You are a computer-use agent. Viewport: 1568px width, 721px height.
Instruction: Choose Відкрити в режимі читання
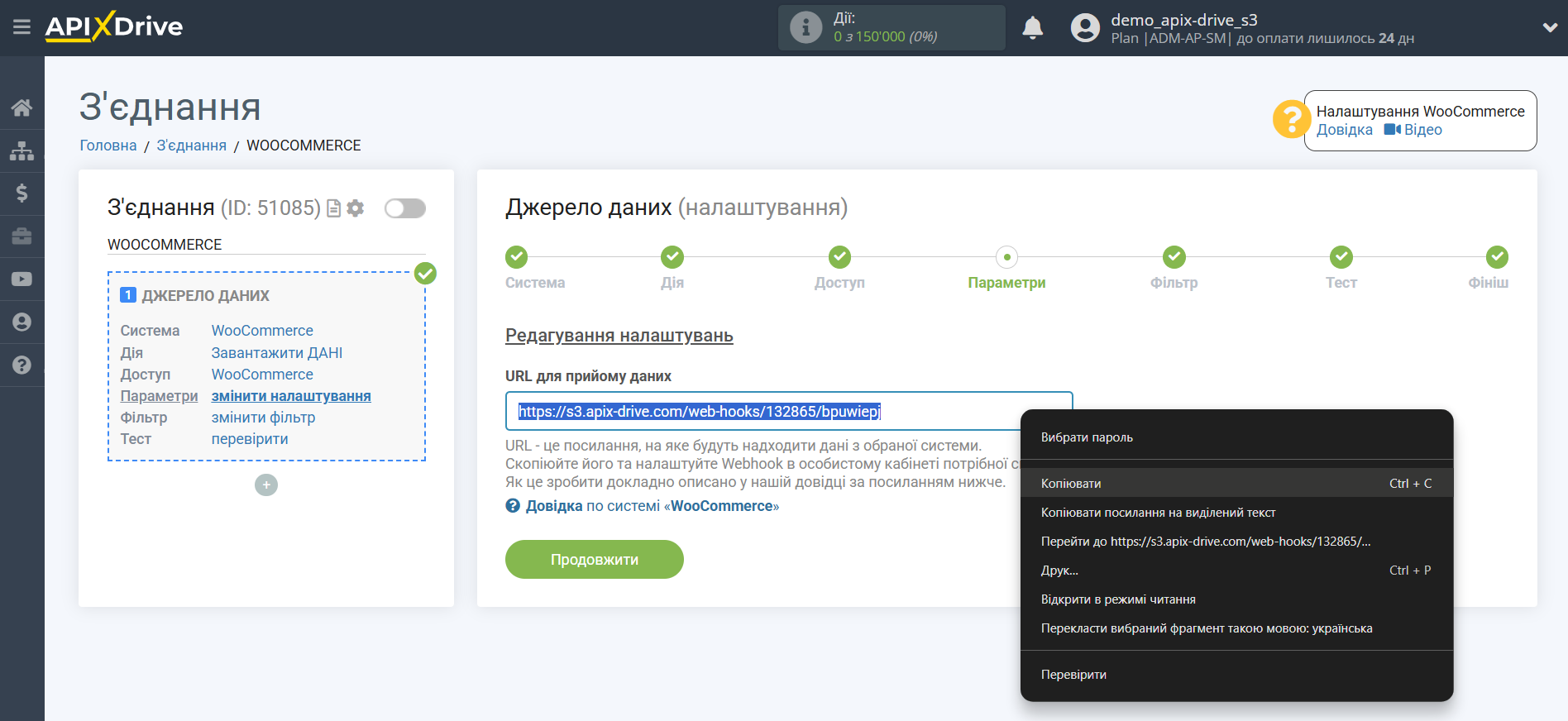click(x=1236, y=599)
